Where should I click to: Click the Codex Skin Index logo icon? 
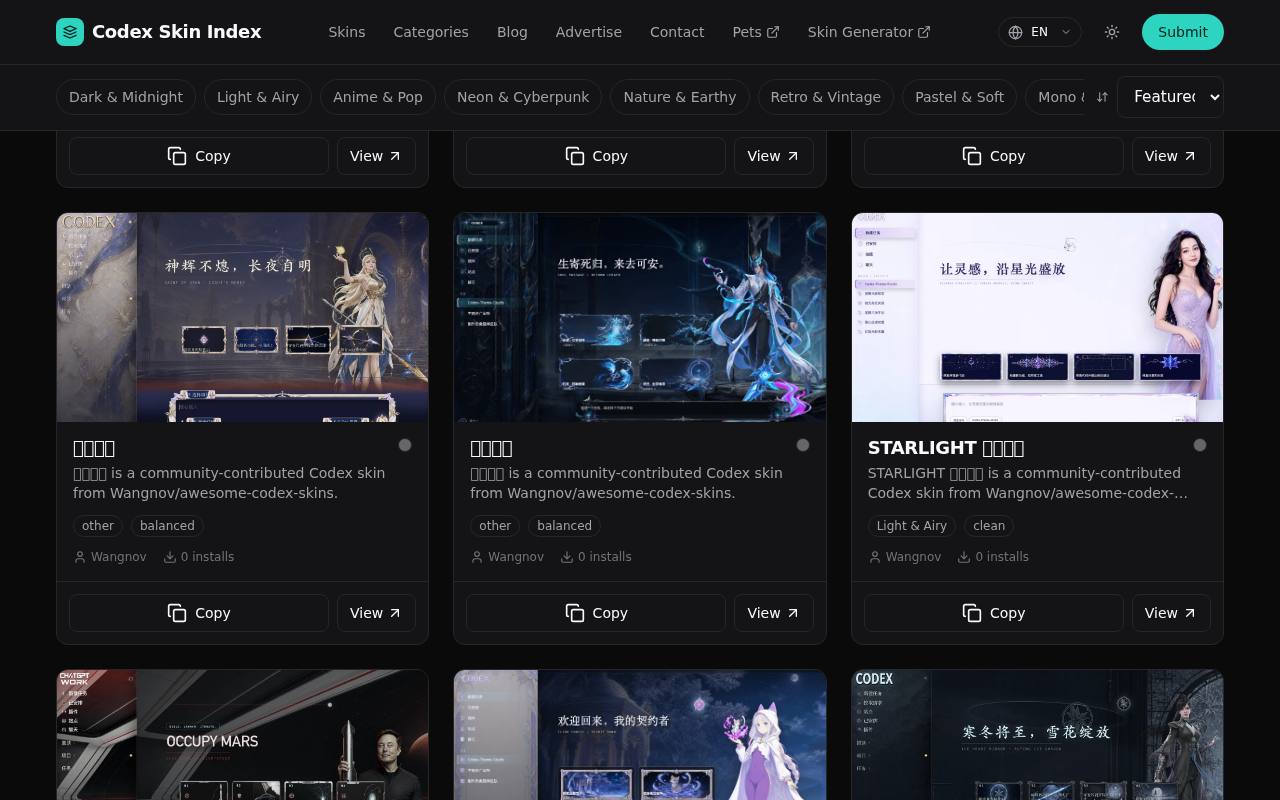point(70,32)
